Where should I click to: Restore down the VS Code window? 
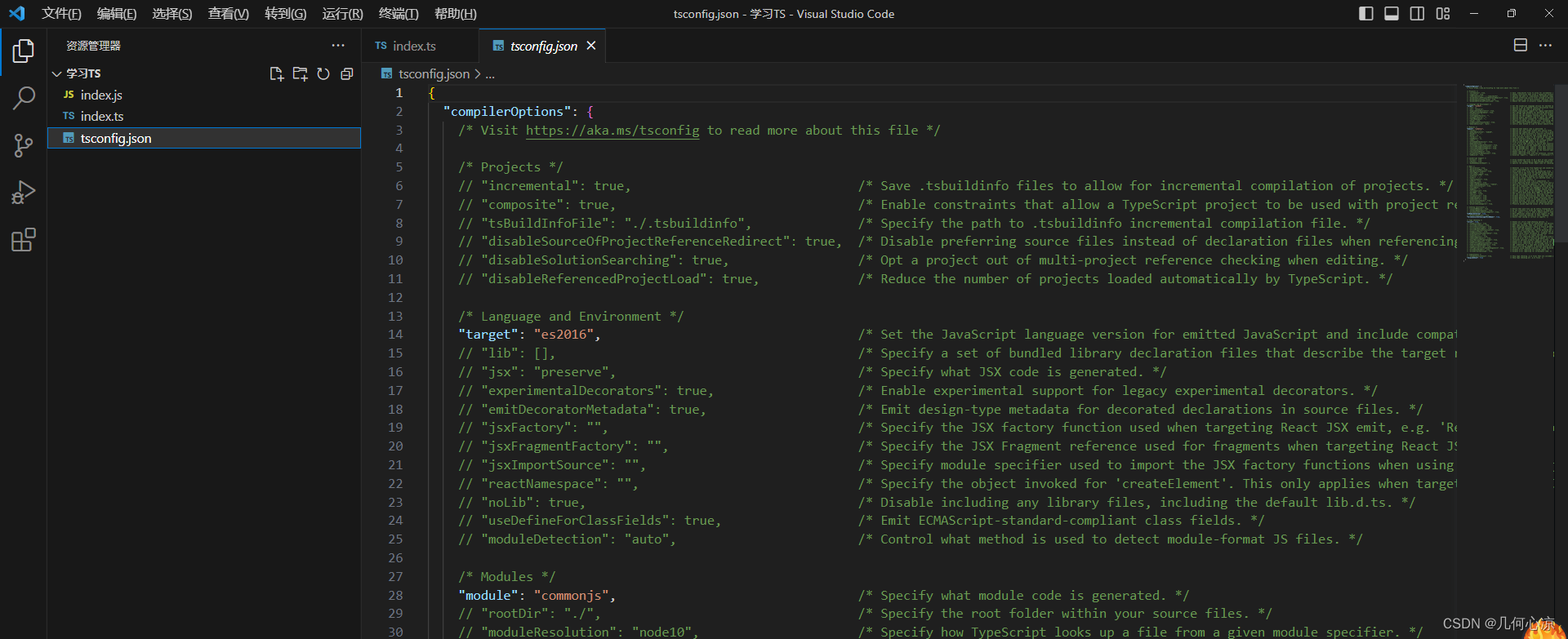[1511, 14]
